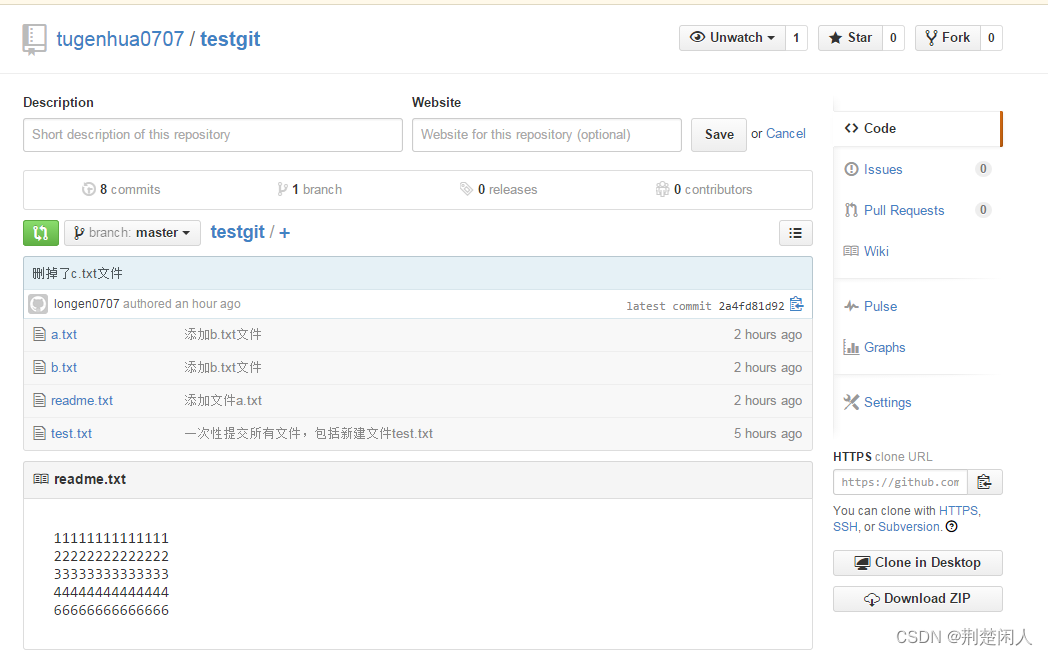
Task: Click the Graphs bar chart icon
Action: tap(851, 348)
